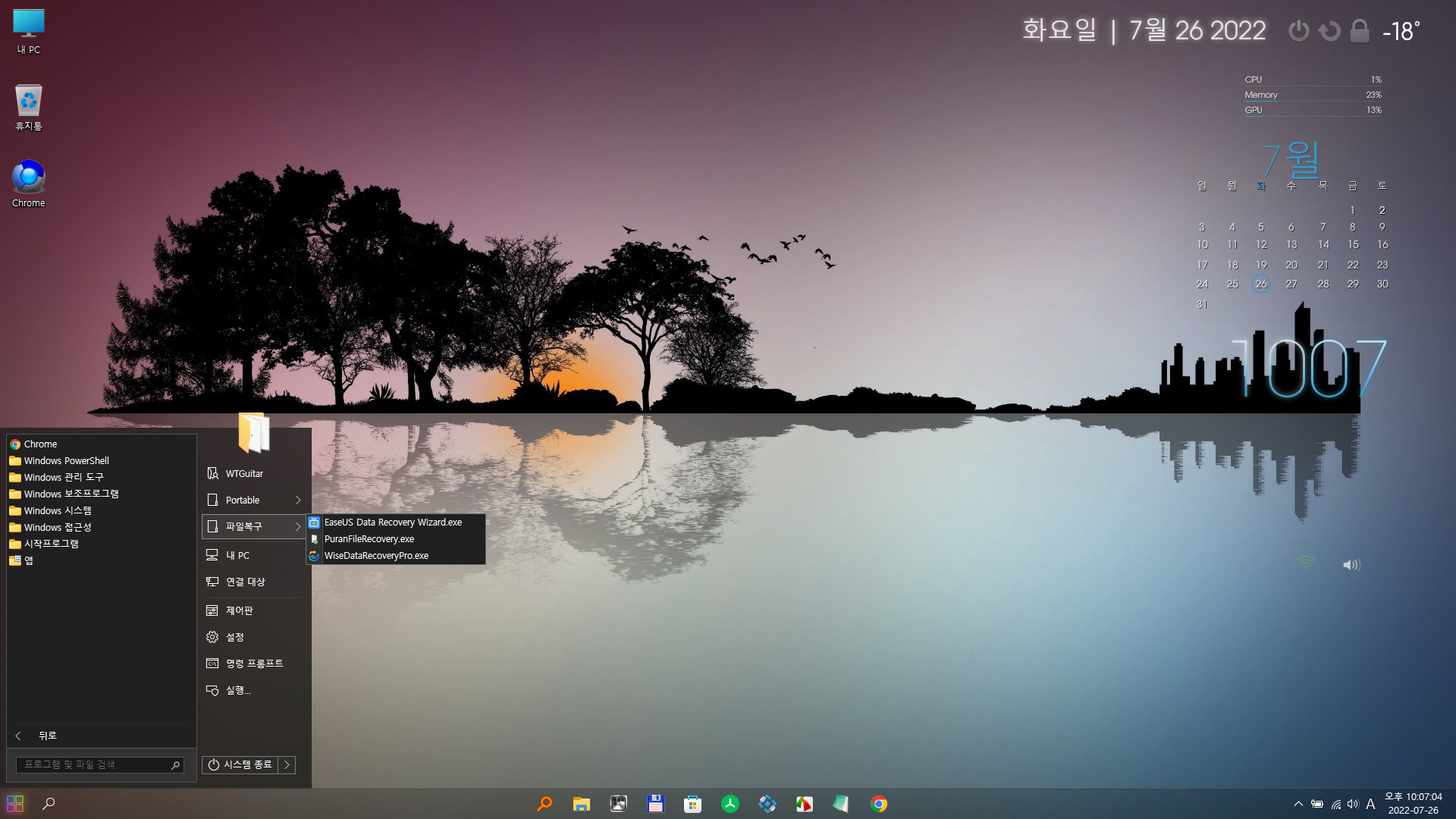1456x819 pixels.
Task: Click the Memory 23% meter
Action: tap(1313, 95)
